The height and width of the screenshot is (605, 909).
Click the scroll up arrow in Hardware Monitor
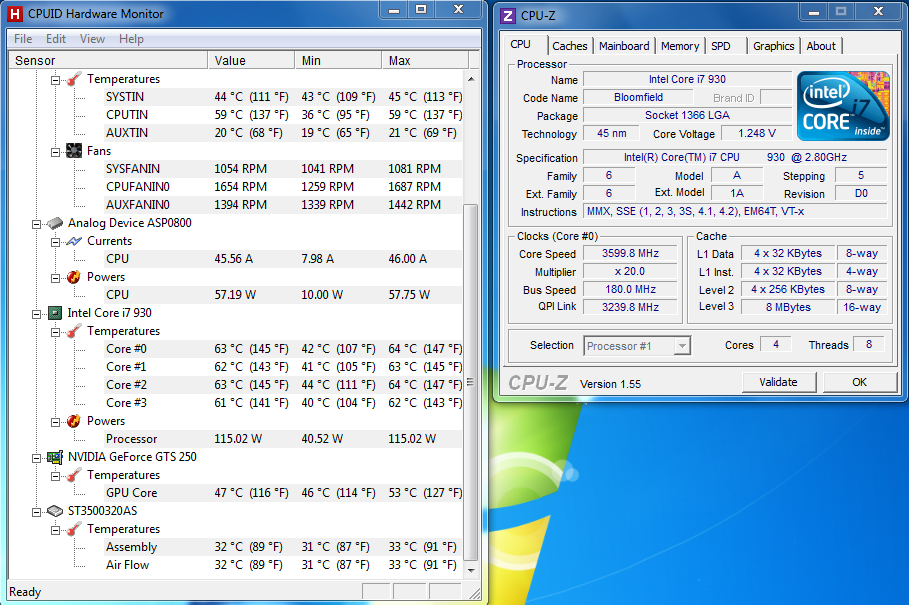(471, 79)
